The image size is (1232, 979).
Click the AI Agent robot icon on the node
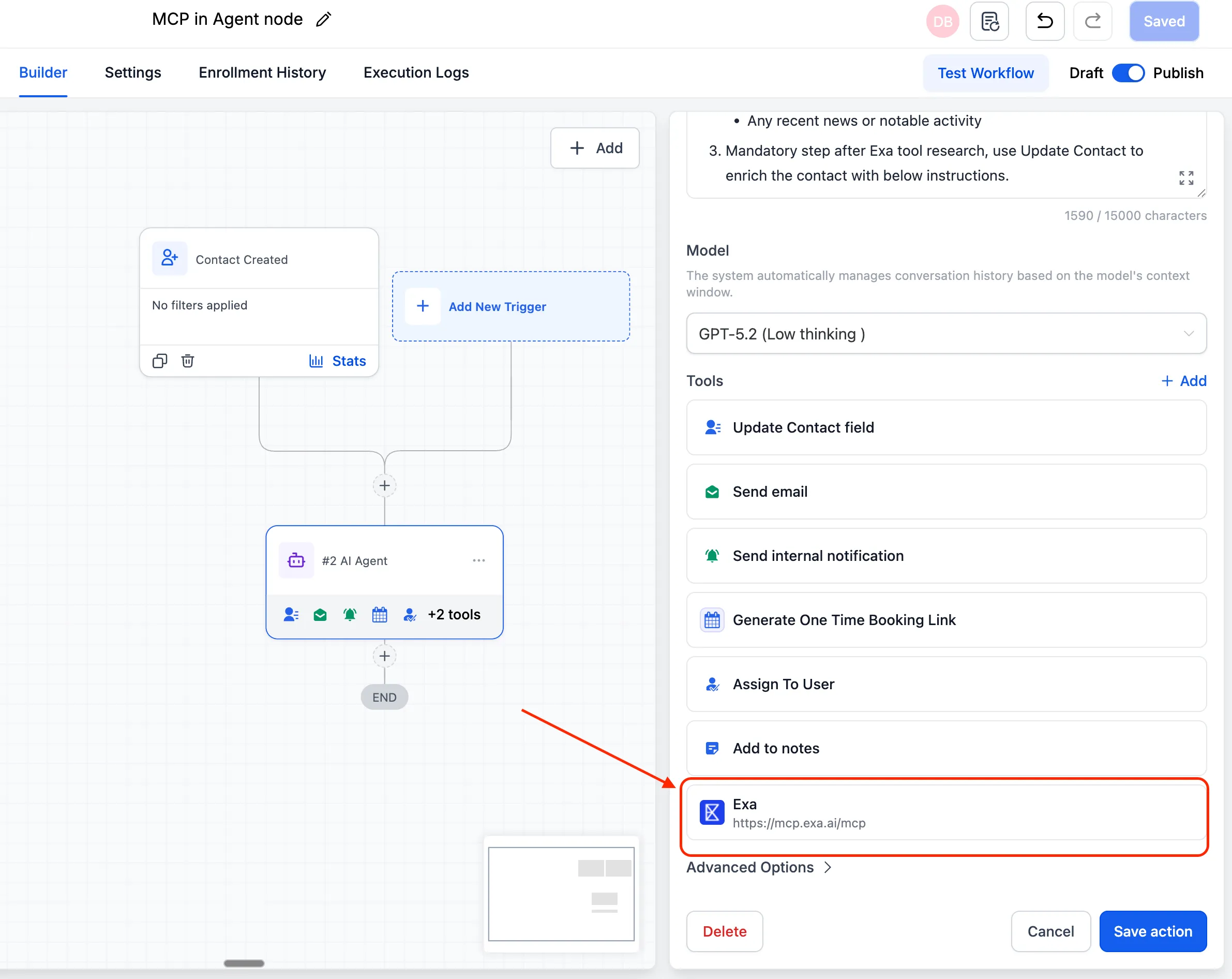[296, 560]
